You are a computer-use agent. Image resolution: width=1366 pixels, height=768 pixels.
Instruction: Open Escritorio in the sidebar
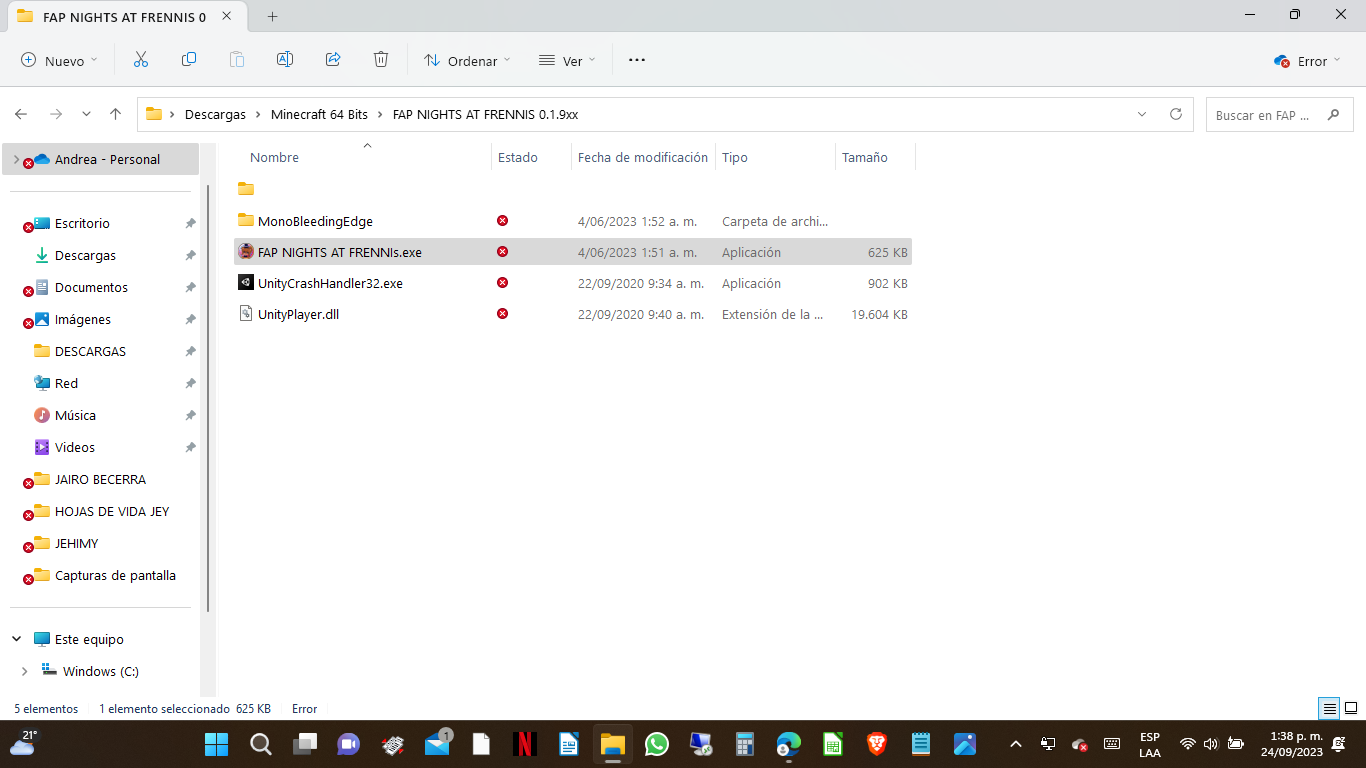point(82,223)
